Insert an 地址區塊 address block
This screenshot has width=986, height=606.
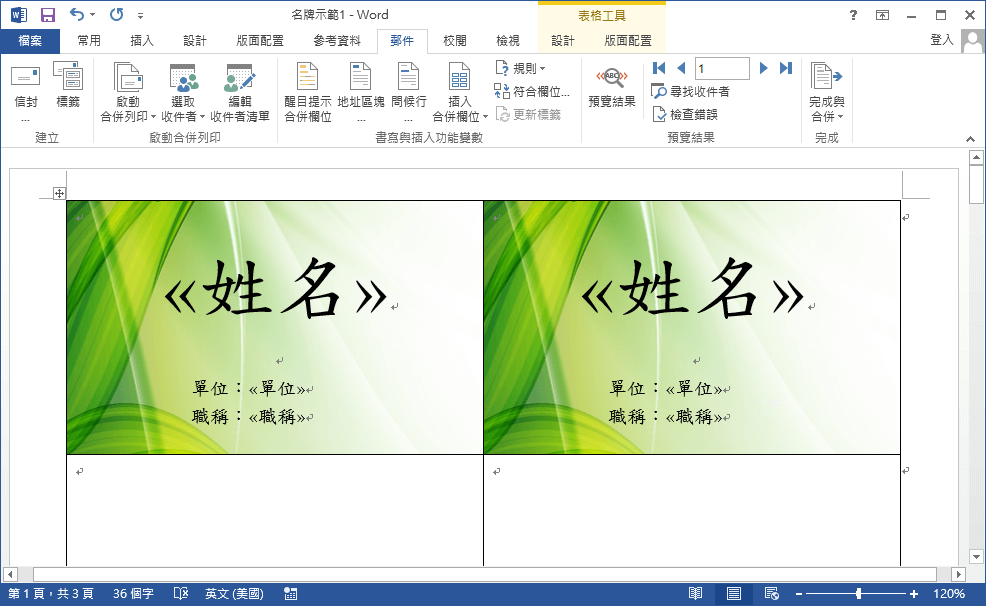[x=361, y=88]
